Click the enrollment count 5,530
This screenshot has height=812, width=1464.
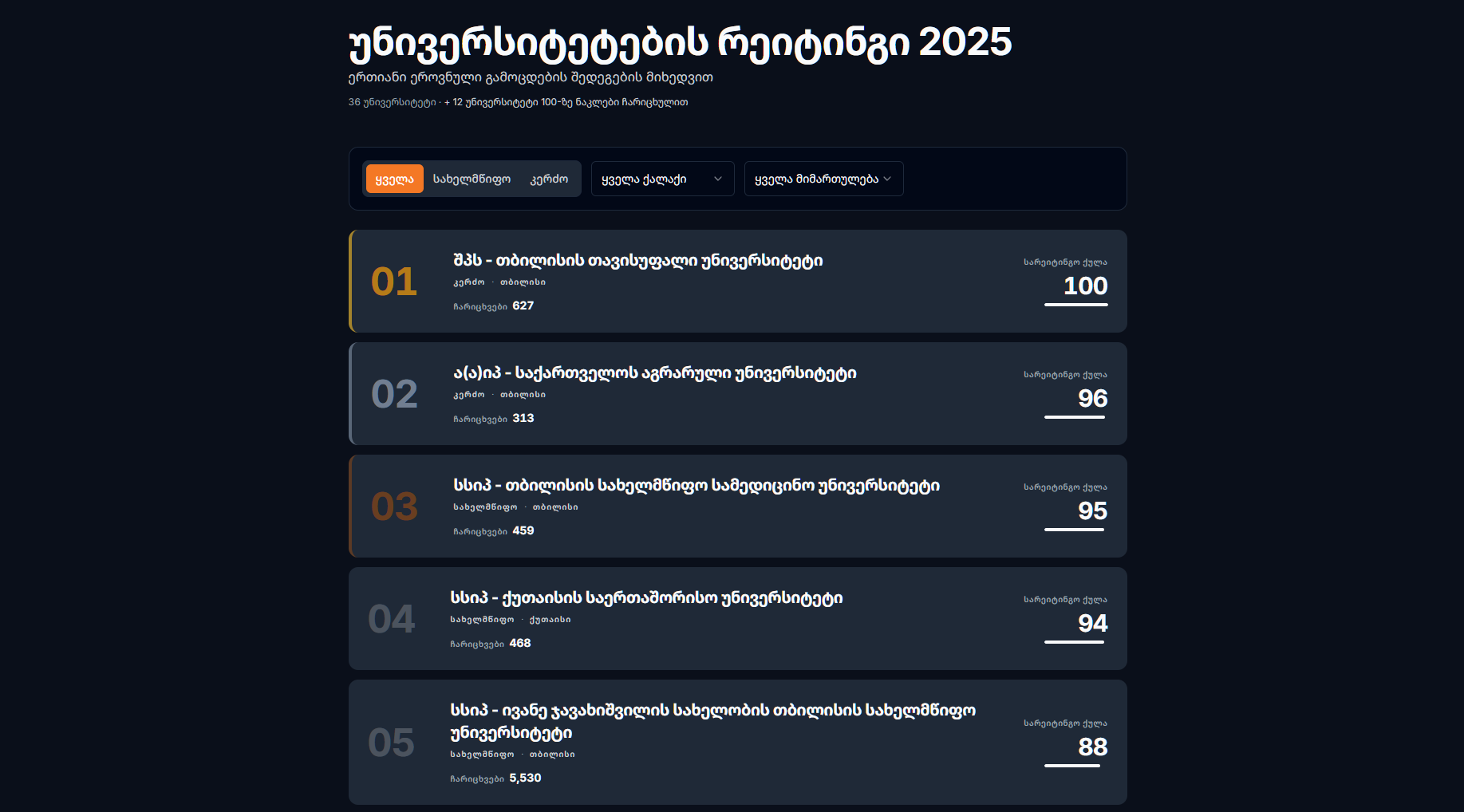click(525, 778)
